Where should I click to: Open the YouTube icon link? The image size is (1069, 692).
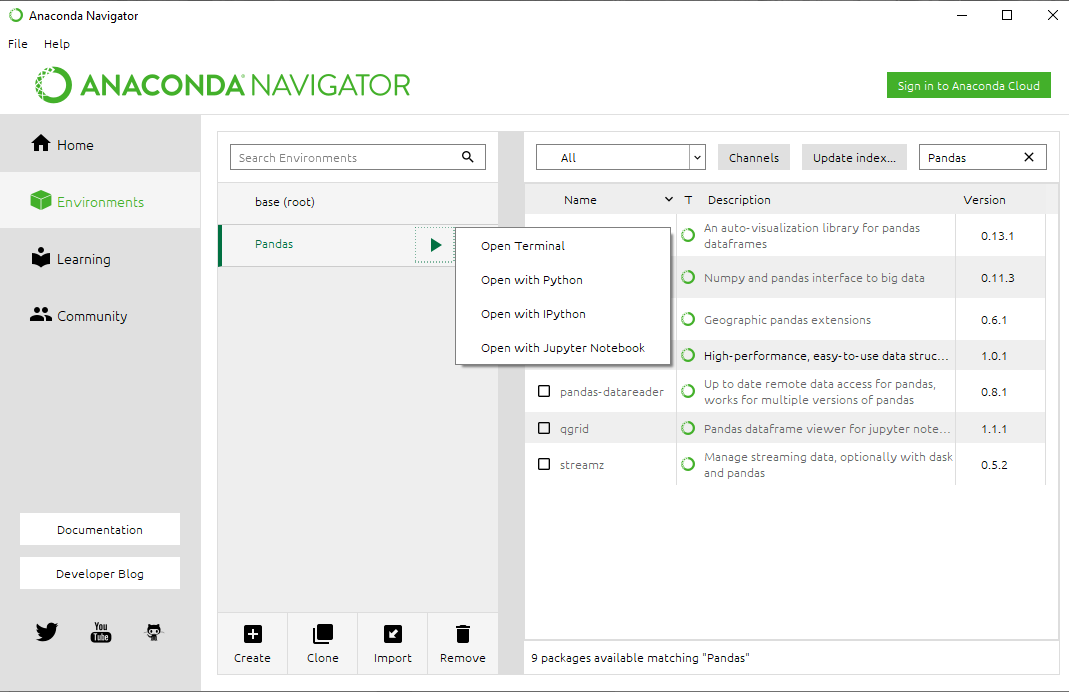[101, 632]
